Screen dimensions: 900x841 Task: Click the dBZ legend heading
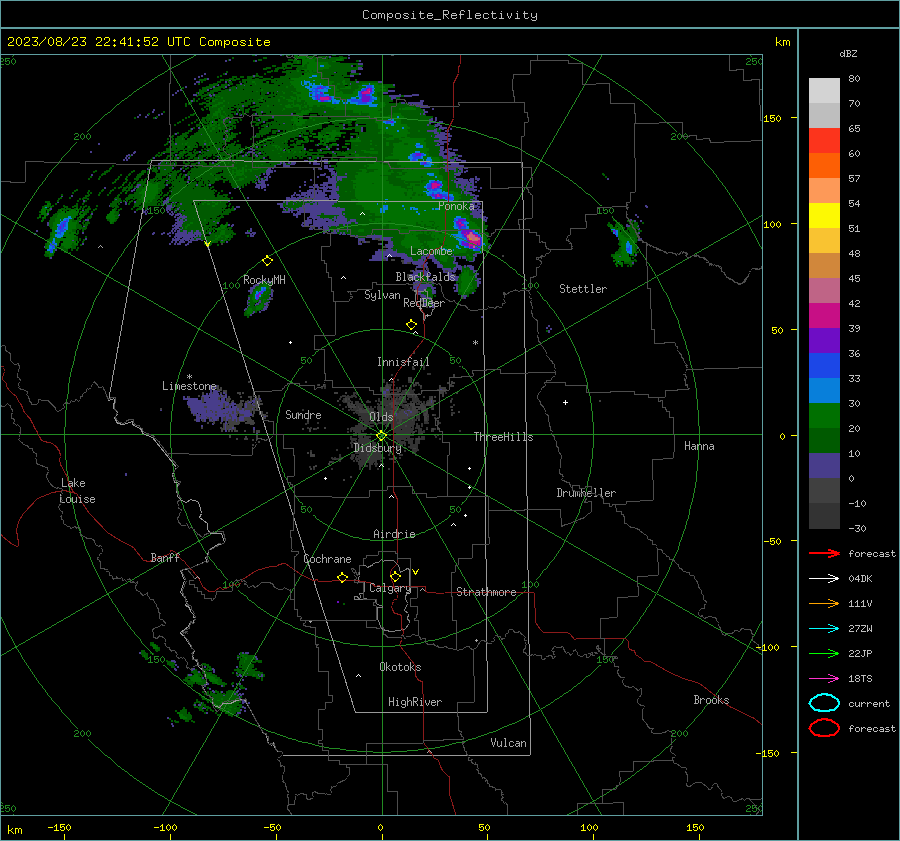coord(848,53)
